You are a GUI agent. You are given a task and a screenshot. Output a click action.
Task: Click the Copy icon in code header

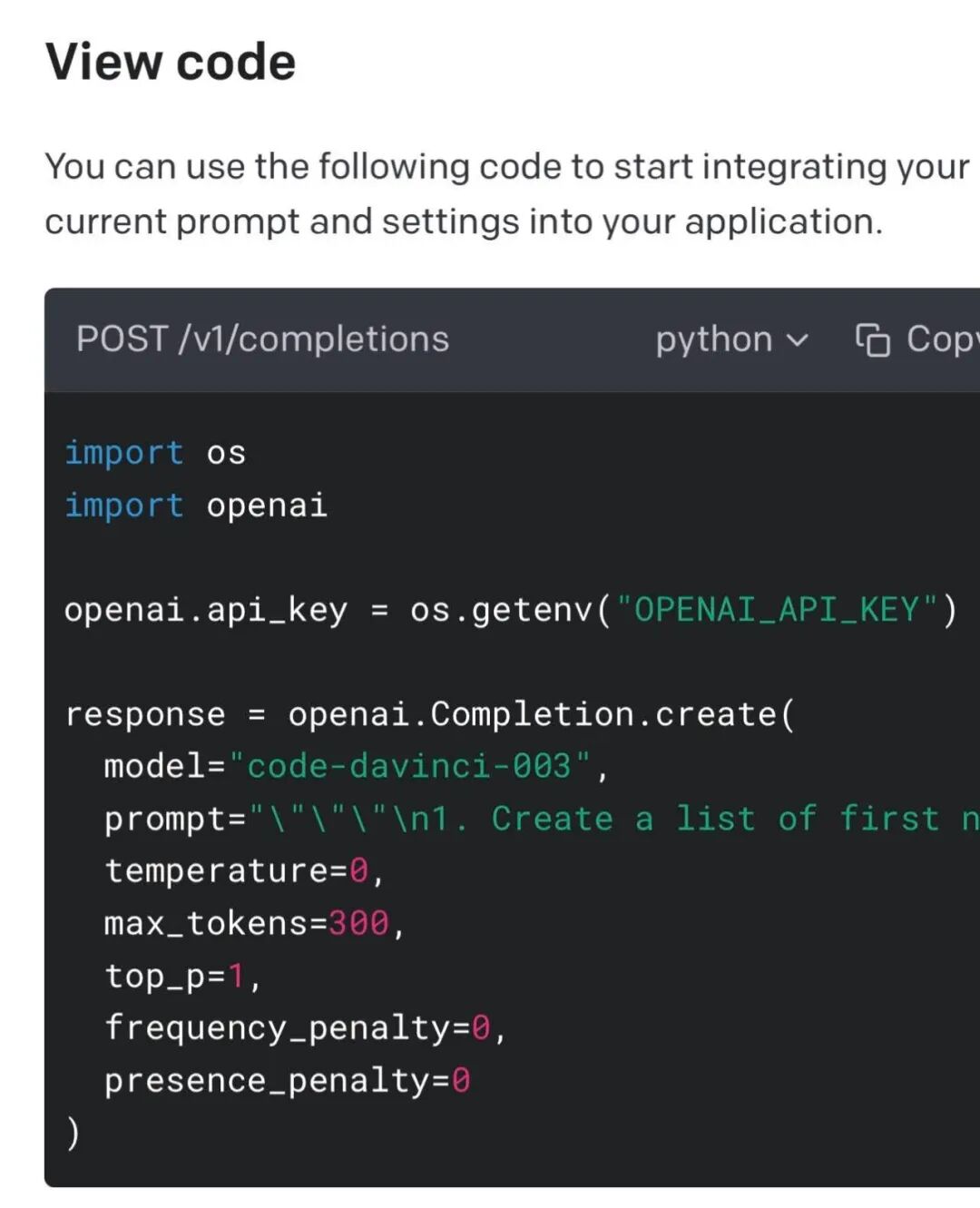[x=873, y=339]
